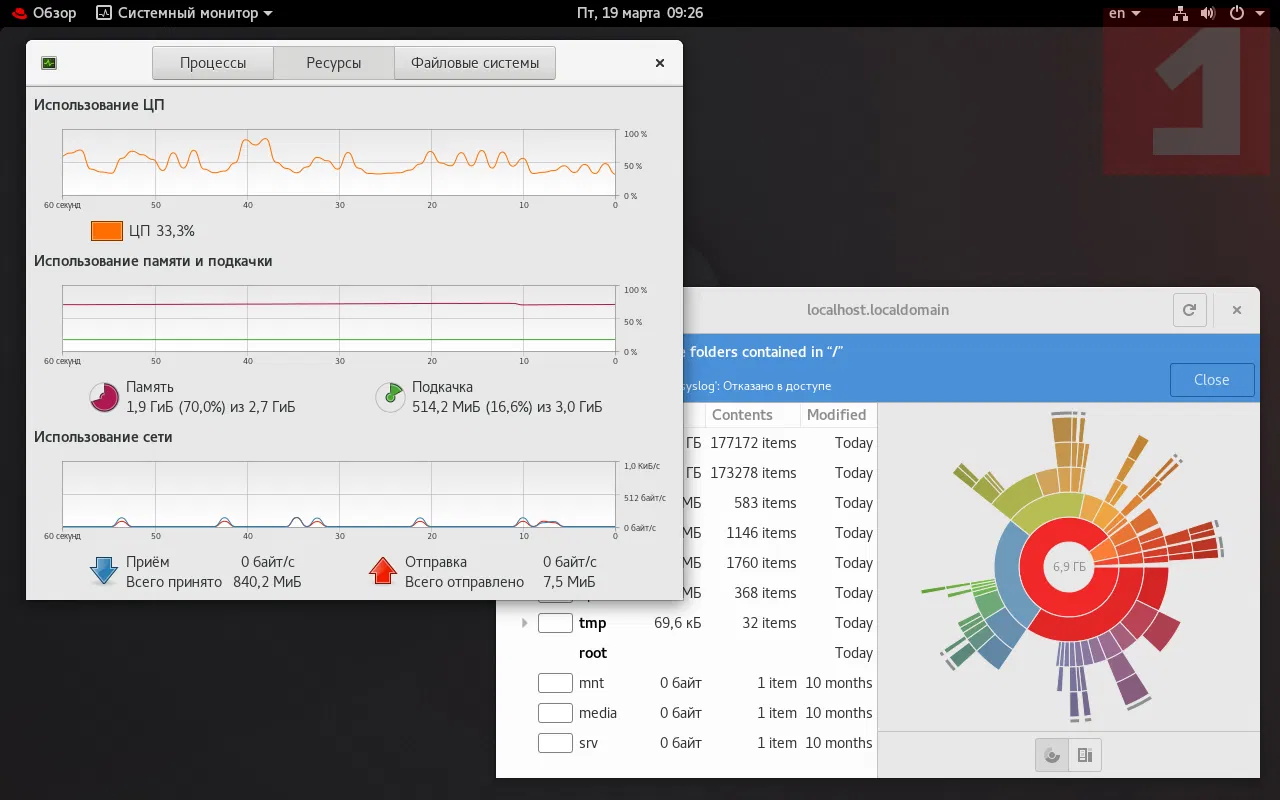Click 1146 items cell
Image resolution: width=1280 pixels, height=800 pixels.
coord(761,533)
